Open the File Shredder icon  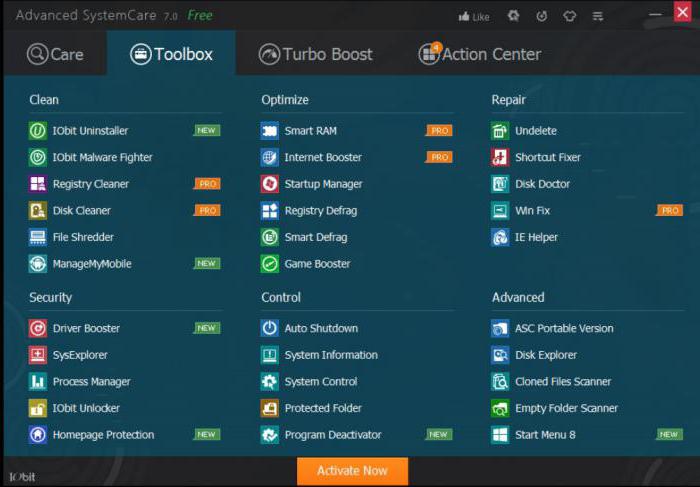tap(38, 237)
